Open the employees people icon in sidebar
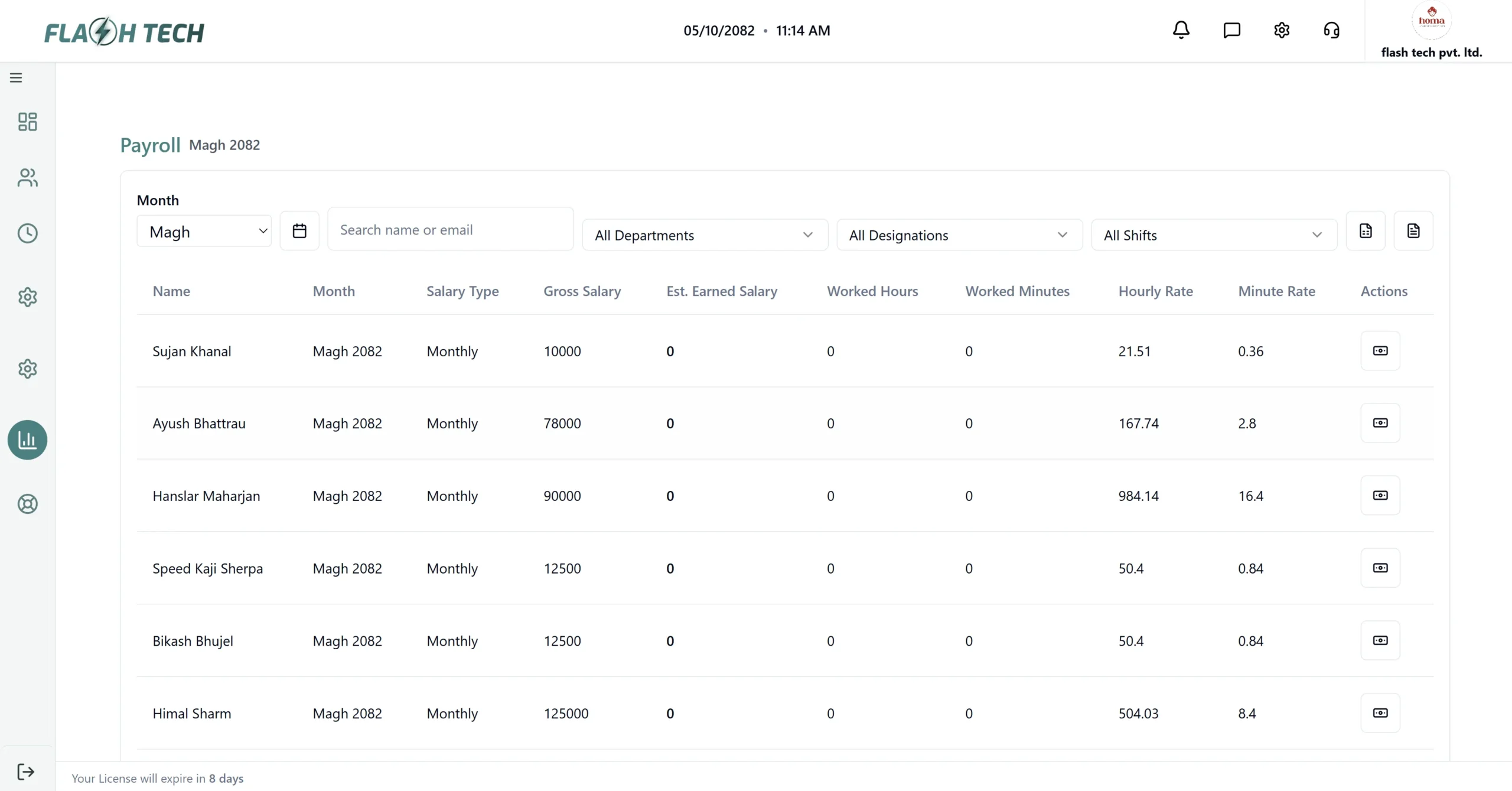The image size is (1512, 791). 27,178
